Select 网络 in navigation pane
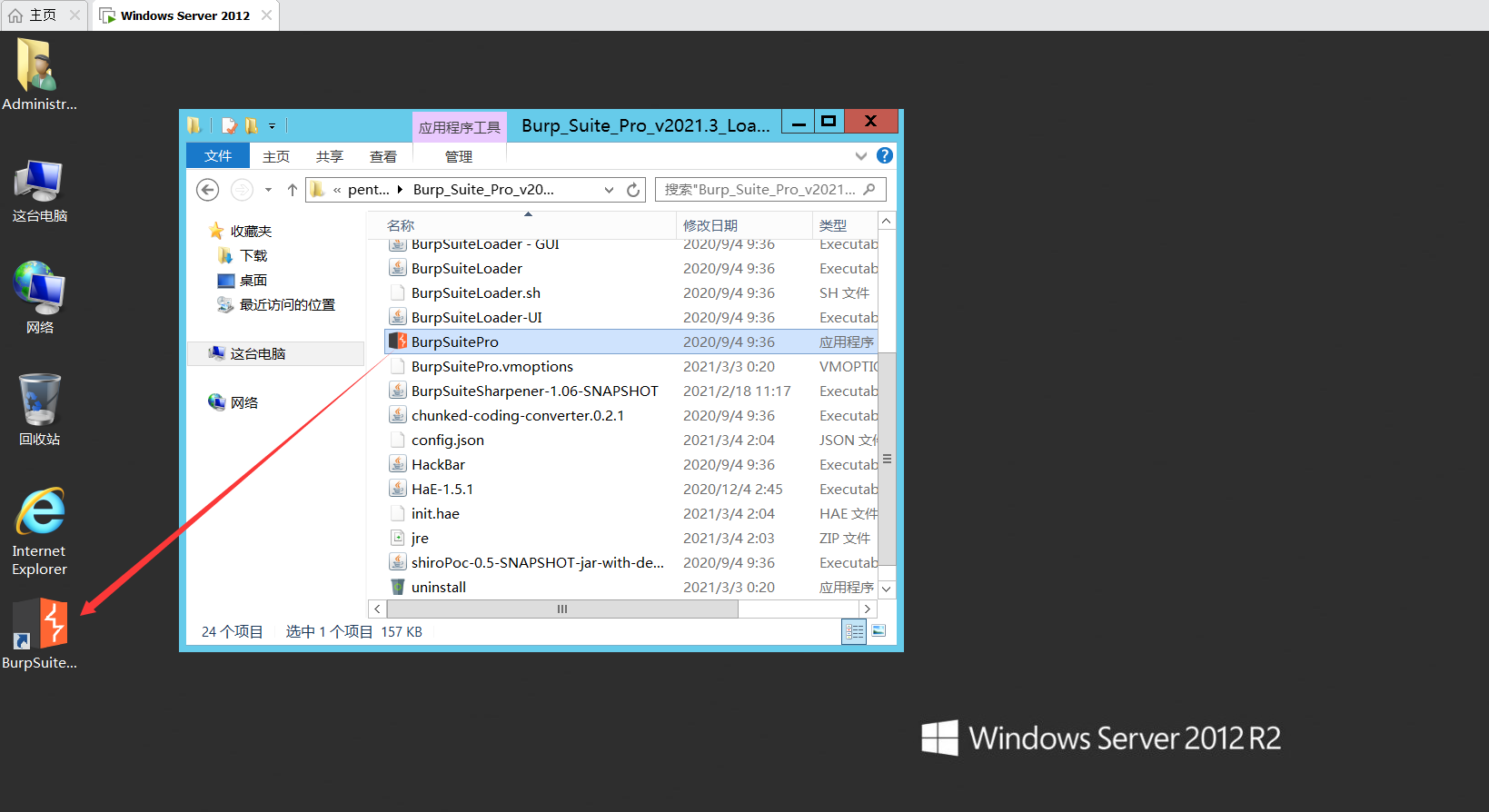This screenshot has width=1489, height=812. tap(243, 402)
